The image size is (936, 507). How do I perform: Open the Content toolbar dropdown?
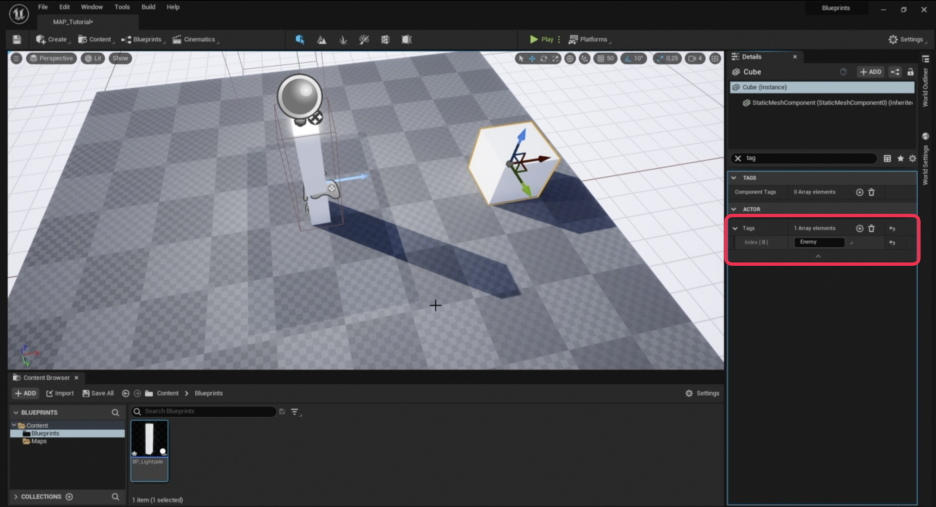tap(96, 39)
